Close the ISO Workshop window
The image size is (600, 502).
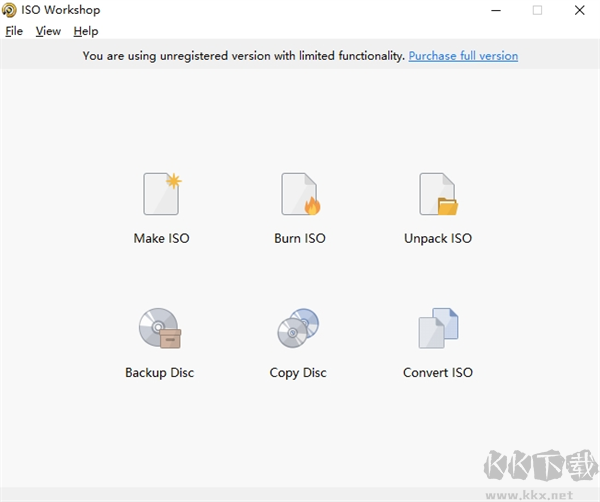click(x=579, y=10)
